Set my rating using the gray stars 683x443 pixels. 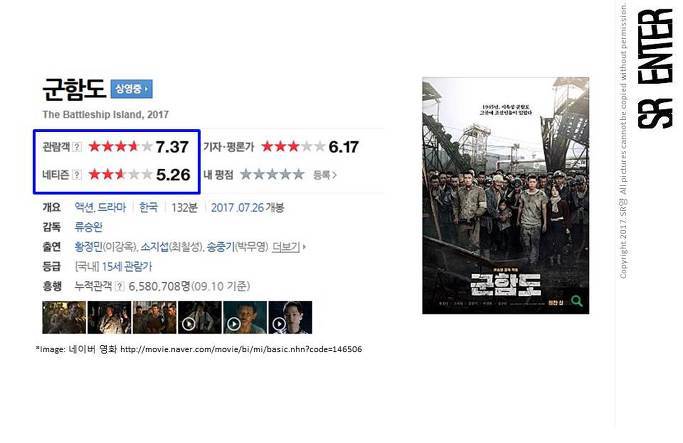click(272, 175)
